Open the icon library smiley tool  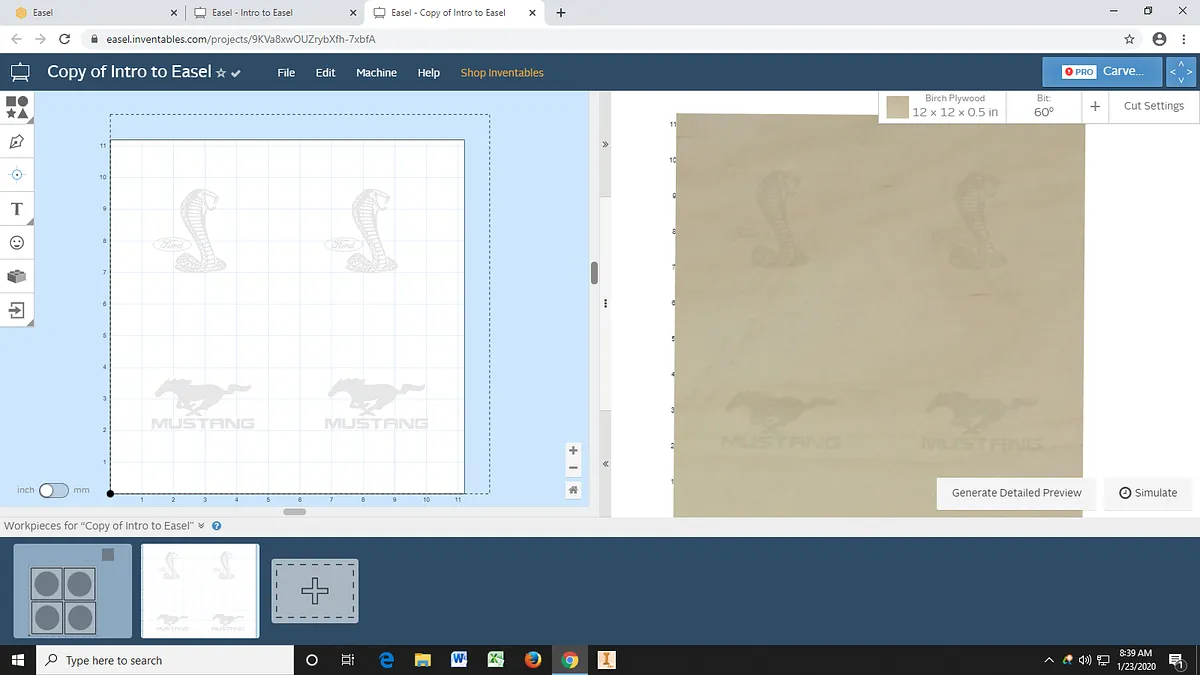[17, 243]
